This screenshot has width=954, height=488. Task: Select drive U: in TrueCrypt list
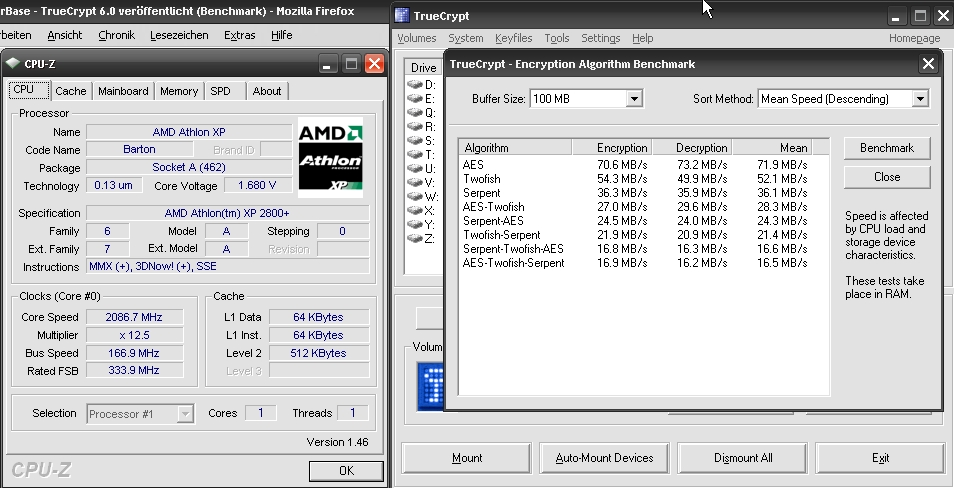coord(422,169)
